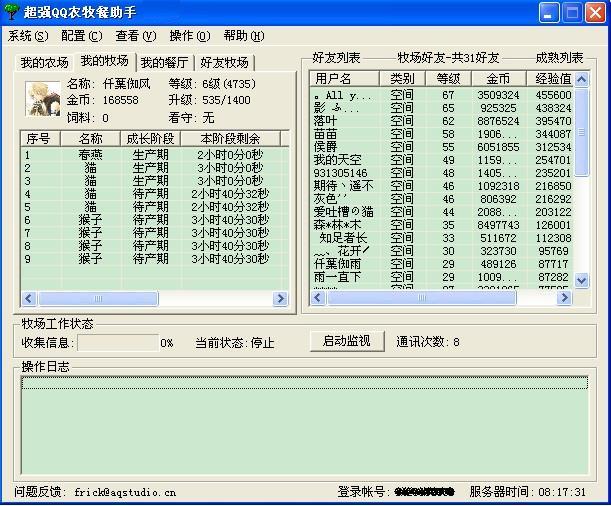Select friend 灰色'' in the list
Viewport: 611px width, 506px height.
(x=442, y=199)
